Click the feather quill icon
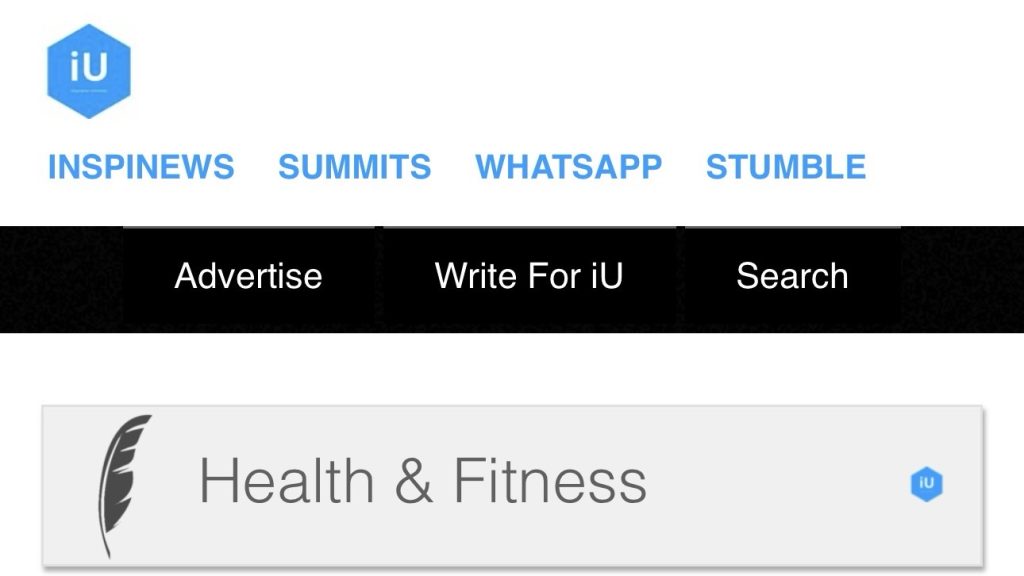Screen dimensions: 1024x576 coord(123,483)
